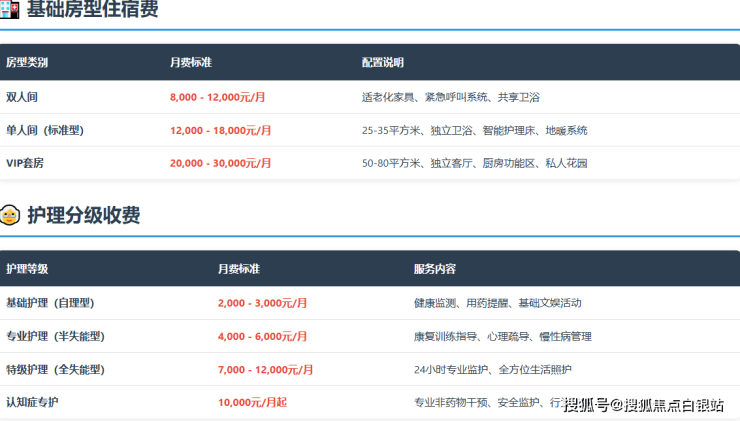Click the 认知症专护 row label
Screen dimensions: 740x421
tap(32, 402)
